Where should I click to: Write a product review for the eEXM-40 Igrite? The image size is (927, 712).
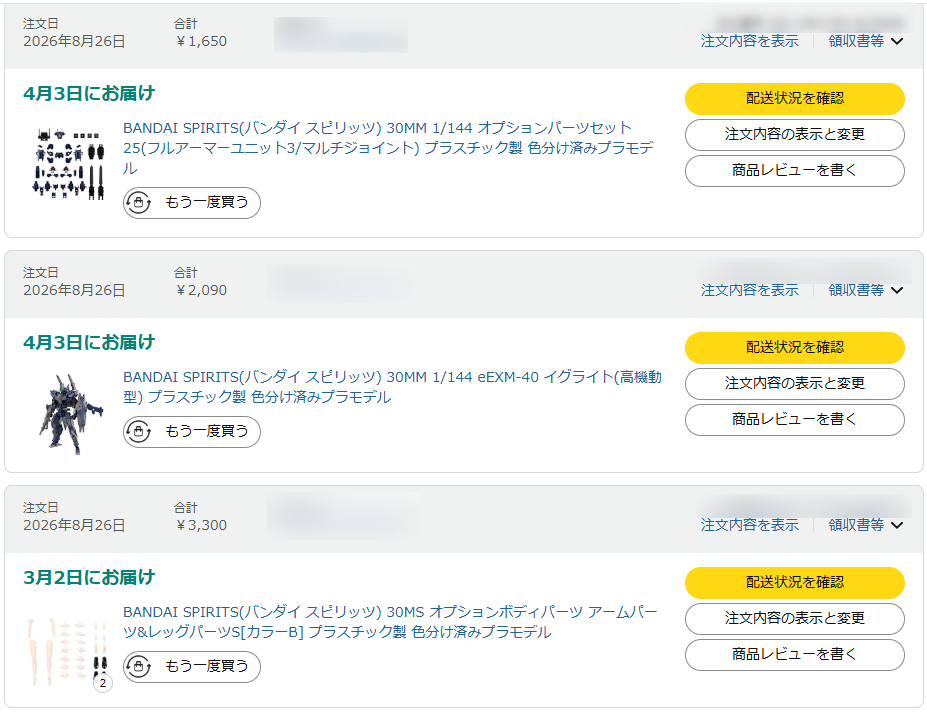(795, 420)
